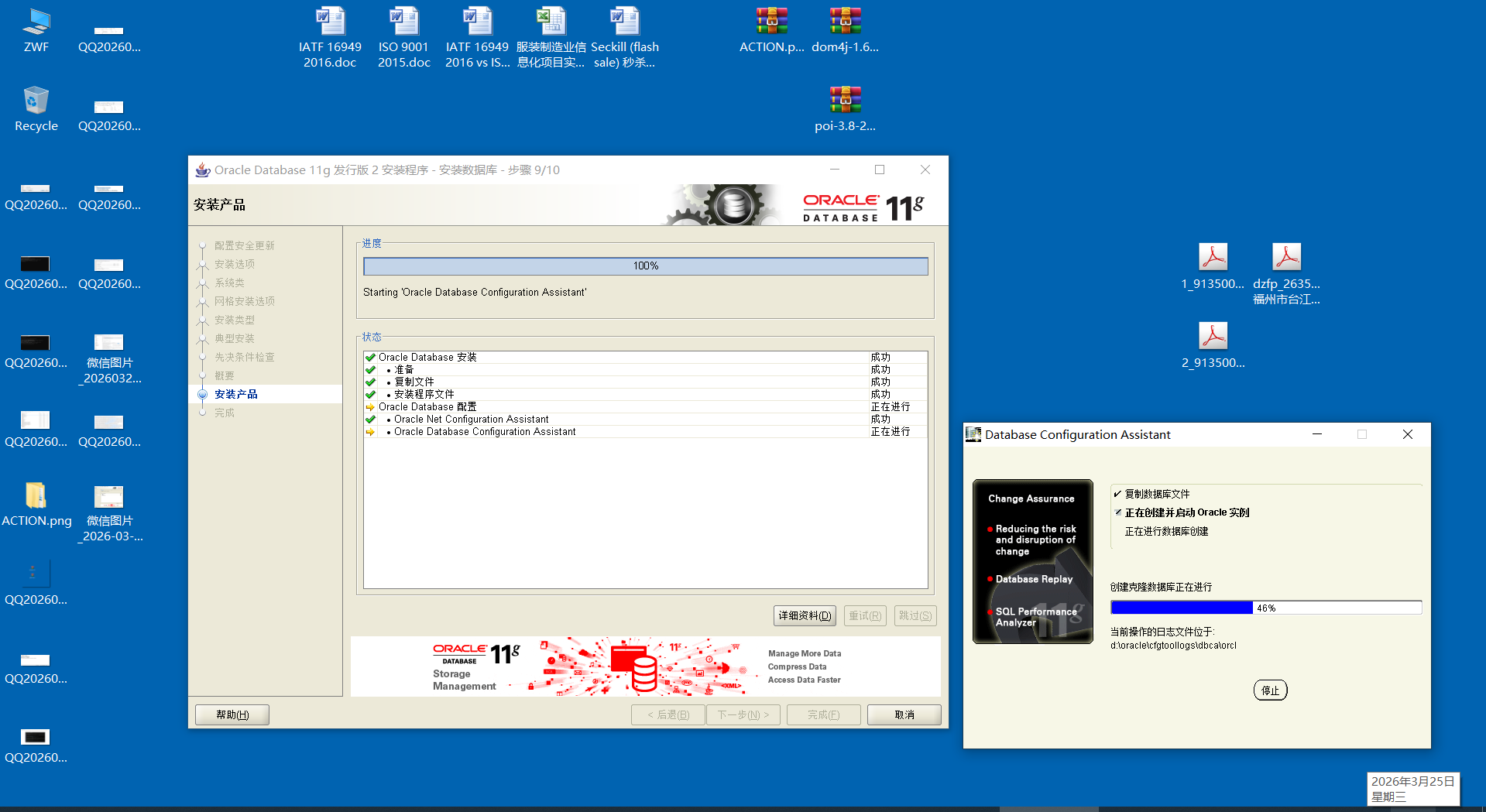This screenshot has height=812, width=1486.
Task: Click the Database Configuration Assistant title bar icon
Action: (973, 434)
